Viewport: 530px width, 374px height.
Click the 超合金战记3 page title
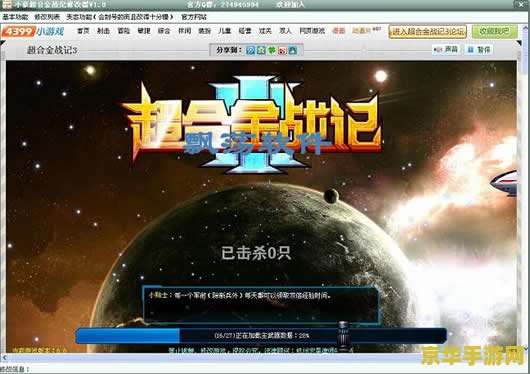(52, 50)
